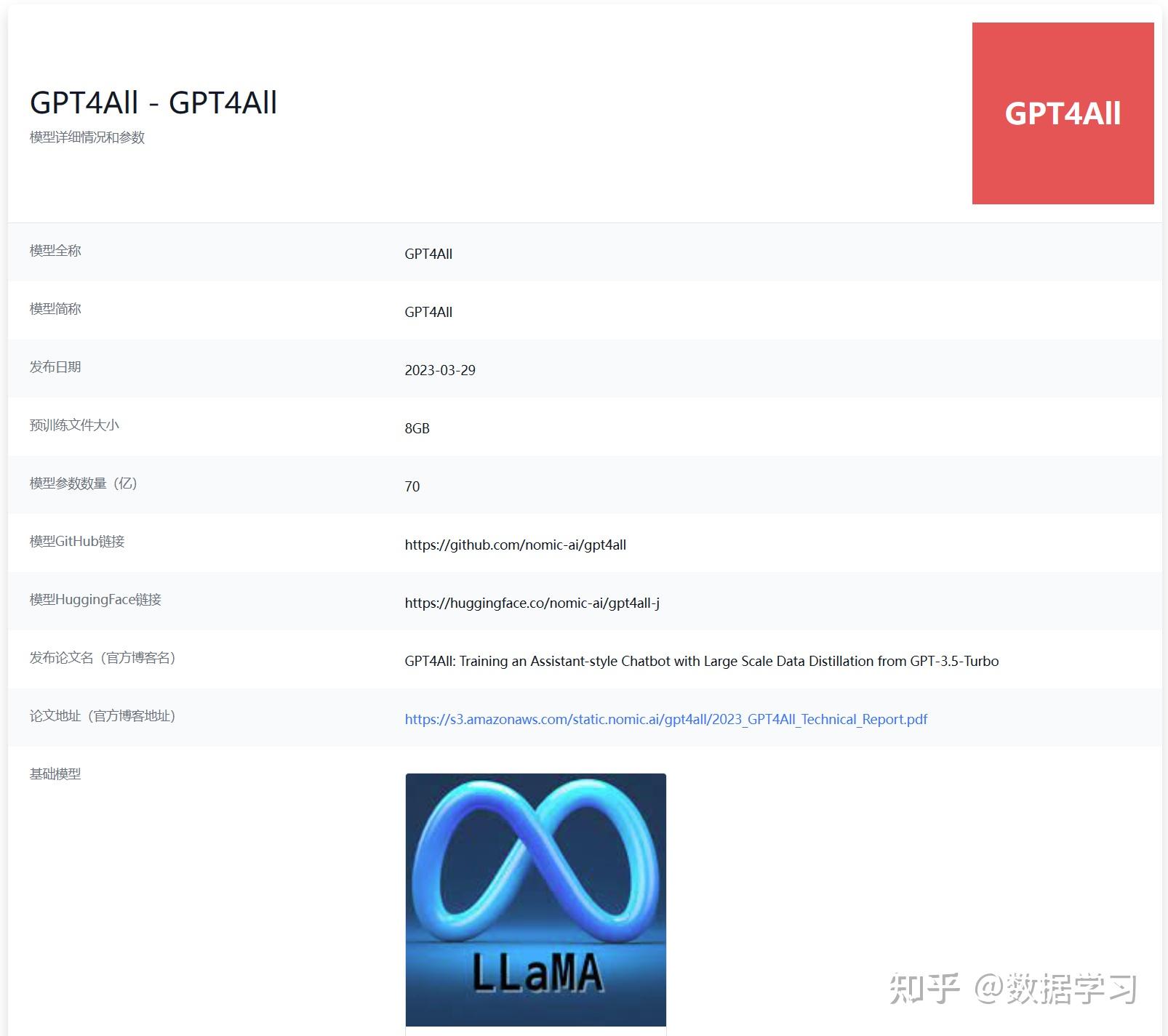This screenshot has width=1168, height=1036.
Task: Open the GPT4All Technical Report PDF link
Action: [x=665, y=719]
